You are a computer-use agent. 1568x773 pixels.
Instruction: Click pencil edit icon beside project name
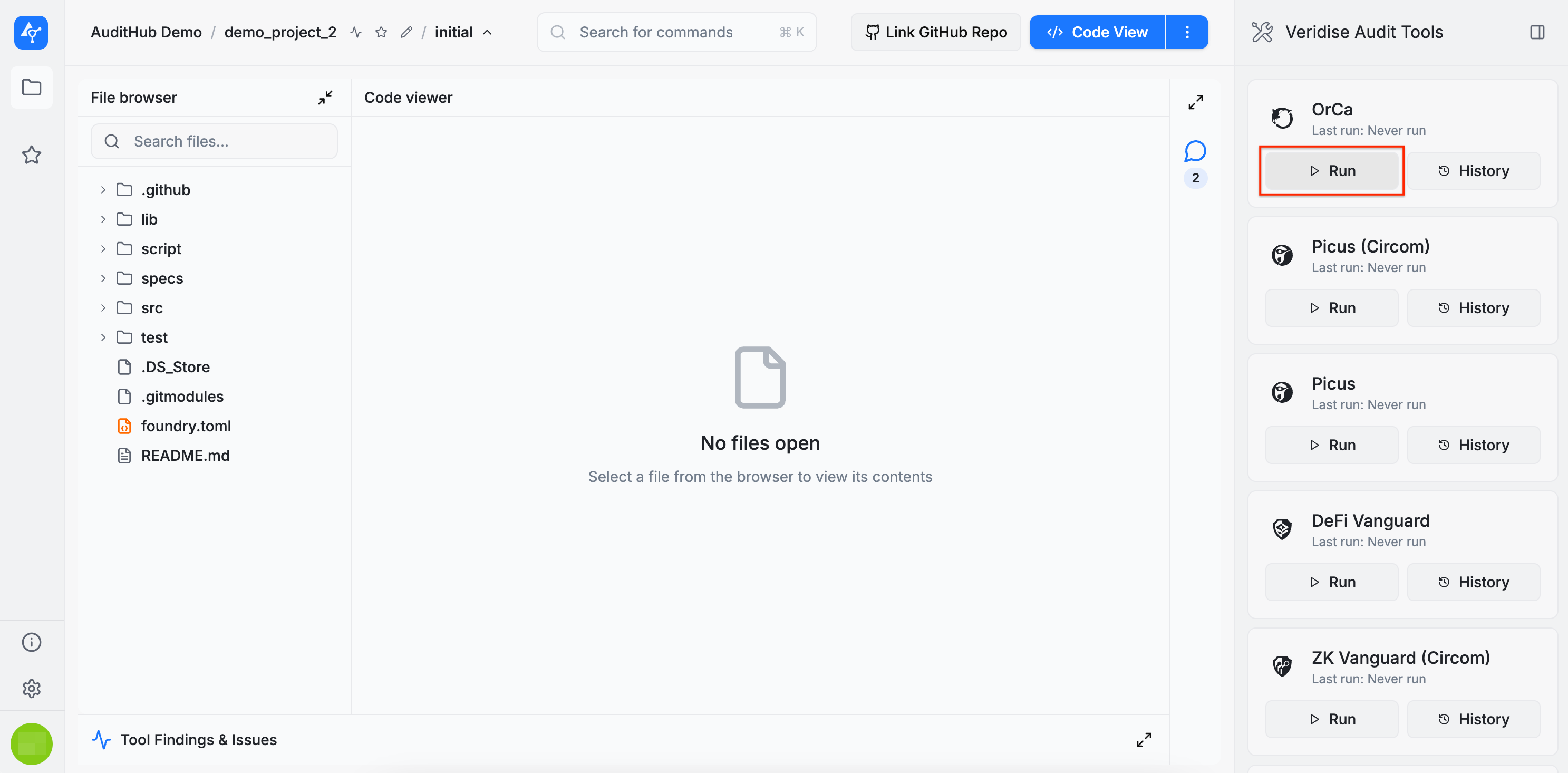(x=406, y=32)
